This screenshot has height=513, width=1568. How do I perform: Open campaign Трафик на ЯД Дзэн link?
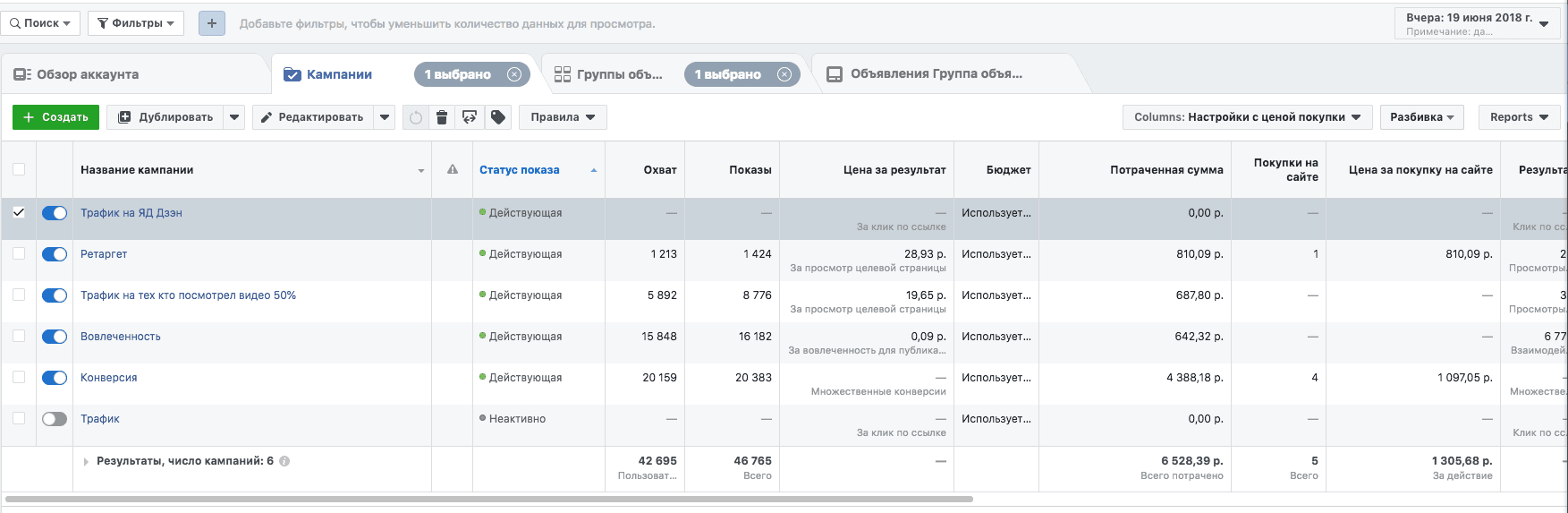(131, 213)
